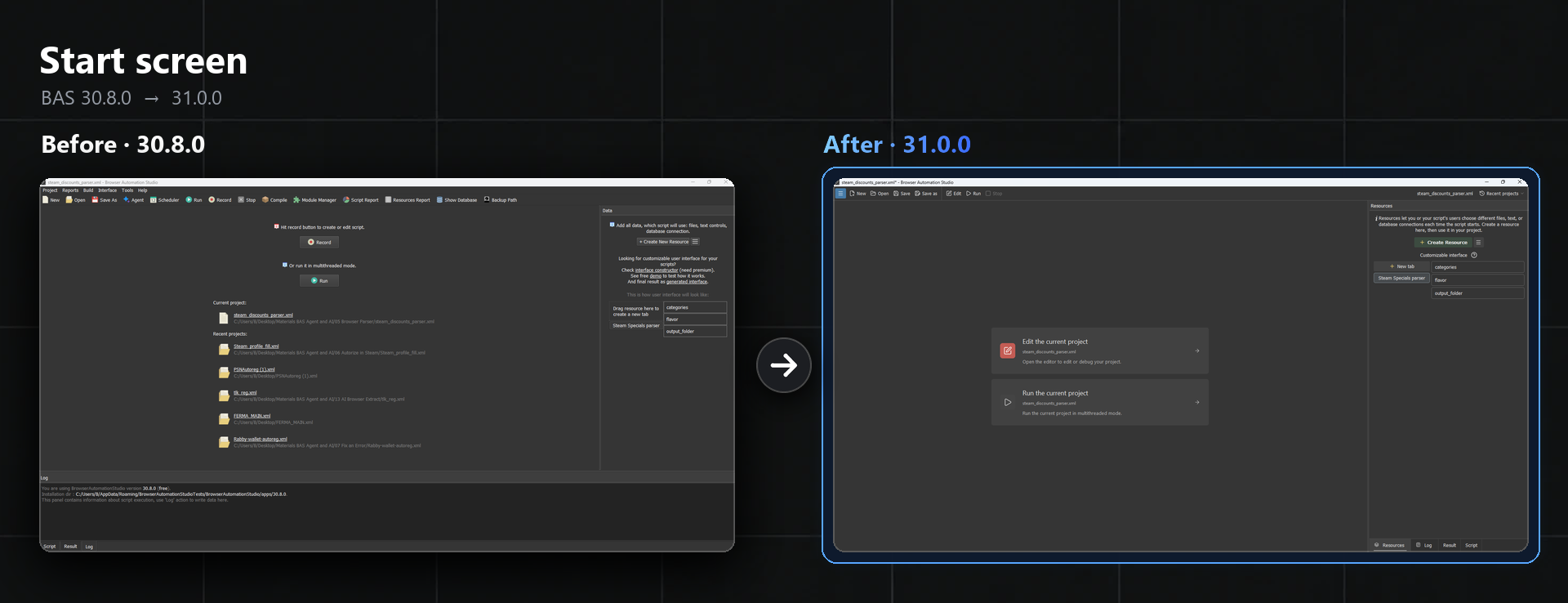
Task: Open current project steam_discounts_parser.xml link
Action: (263, 315)
